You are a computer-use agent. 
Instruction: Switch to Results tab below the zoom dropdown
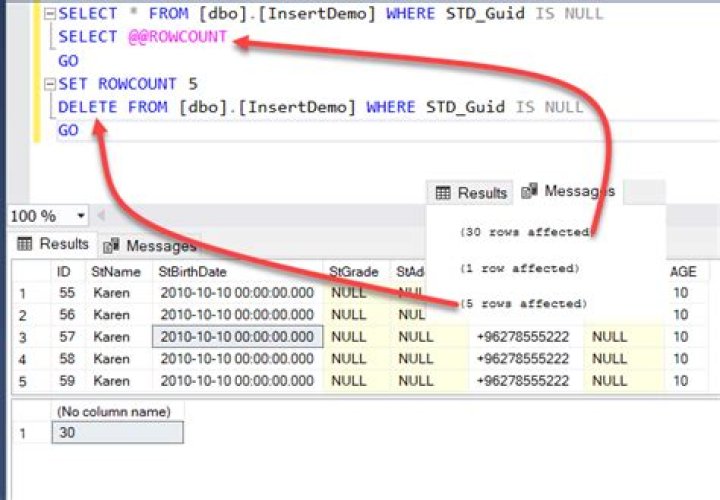pyautogui.click(x=53, y=244)
